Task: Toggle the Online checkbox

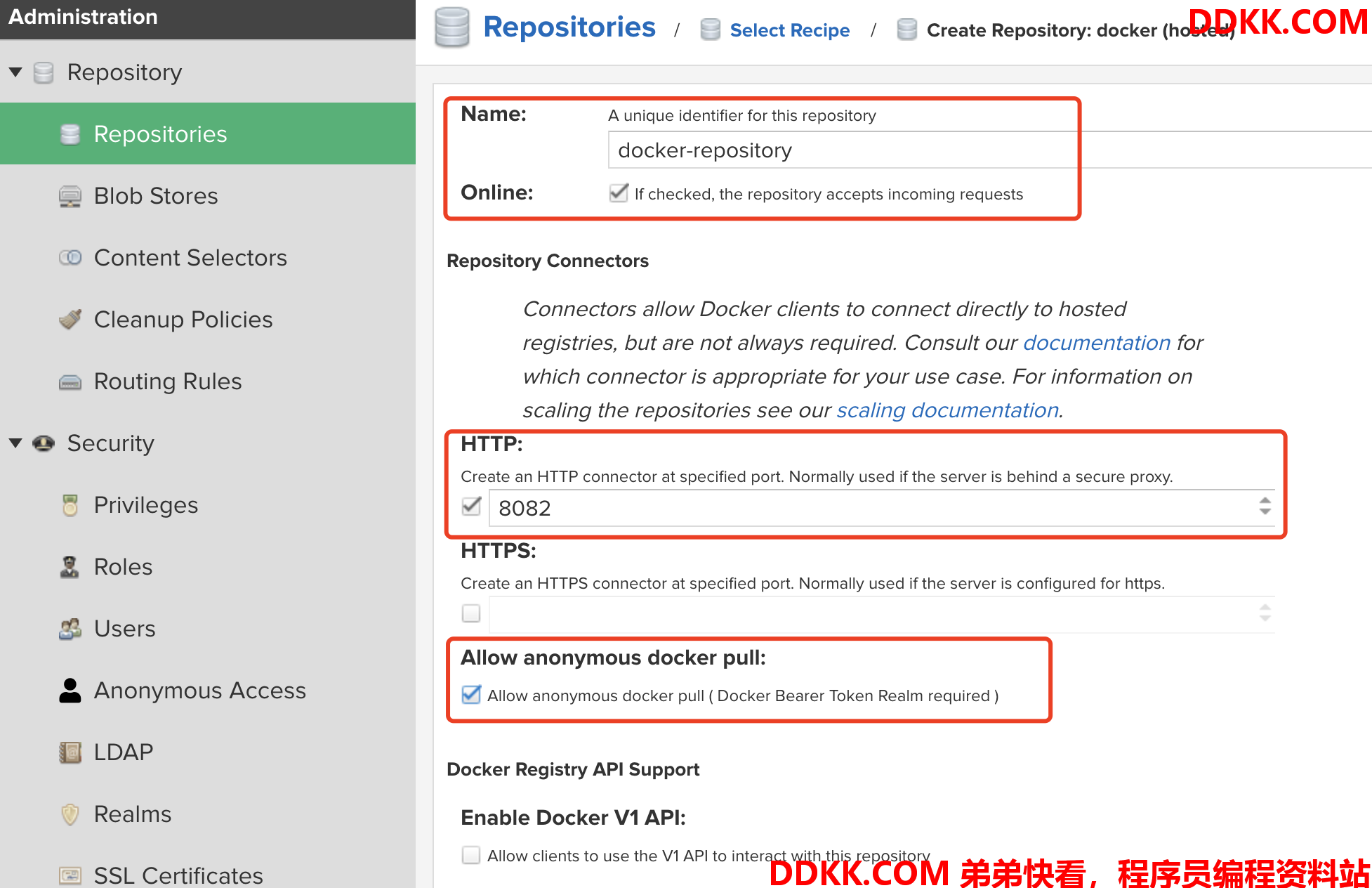Action: click(619, 193)
